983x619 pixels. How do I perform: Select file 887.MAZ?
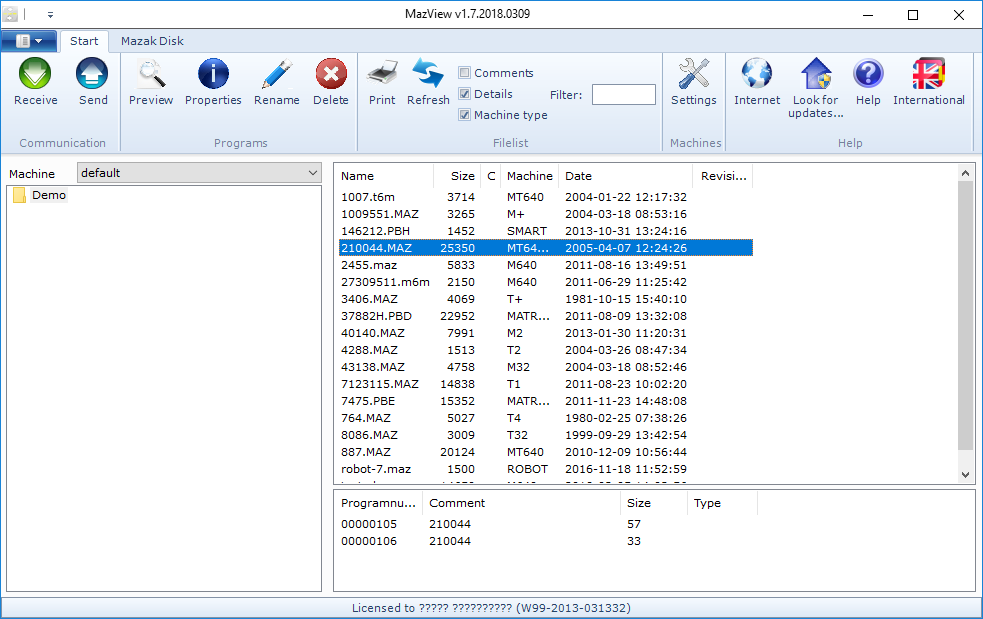tap(545, 451)
